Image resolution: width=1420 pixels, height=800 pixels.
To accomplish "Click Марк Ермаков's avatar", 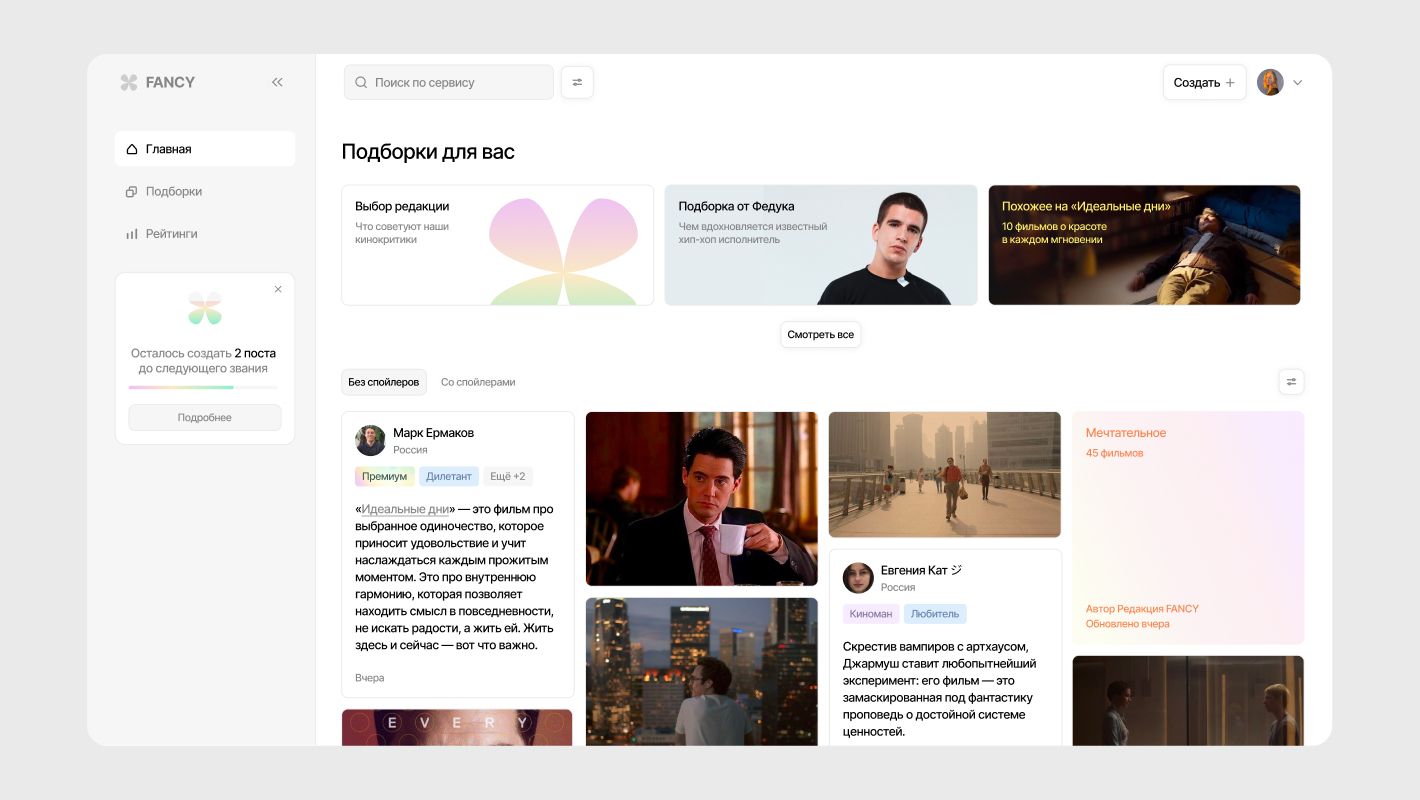I will coord(370,441).
